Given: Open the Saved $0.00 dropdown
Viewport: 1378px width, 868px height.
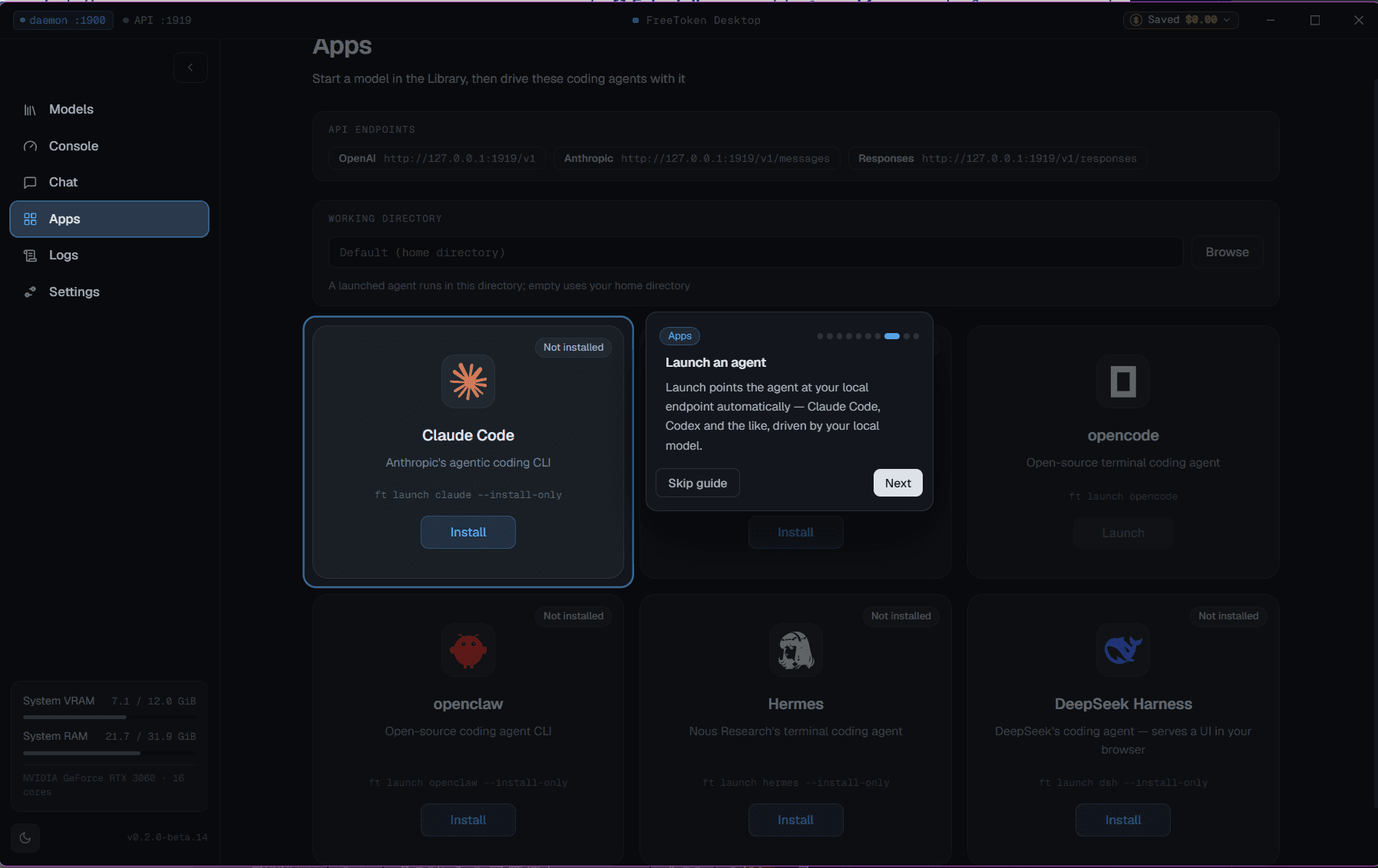Looking at the screenshot, I should tap(1181, 20).
